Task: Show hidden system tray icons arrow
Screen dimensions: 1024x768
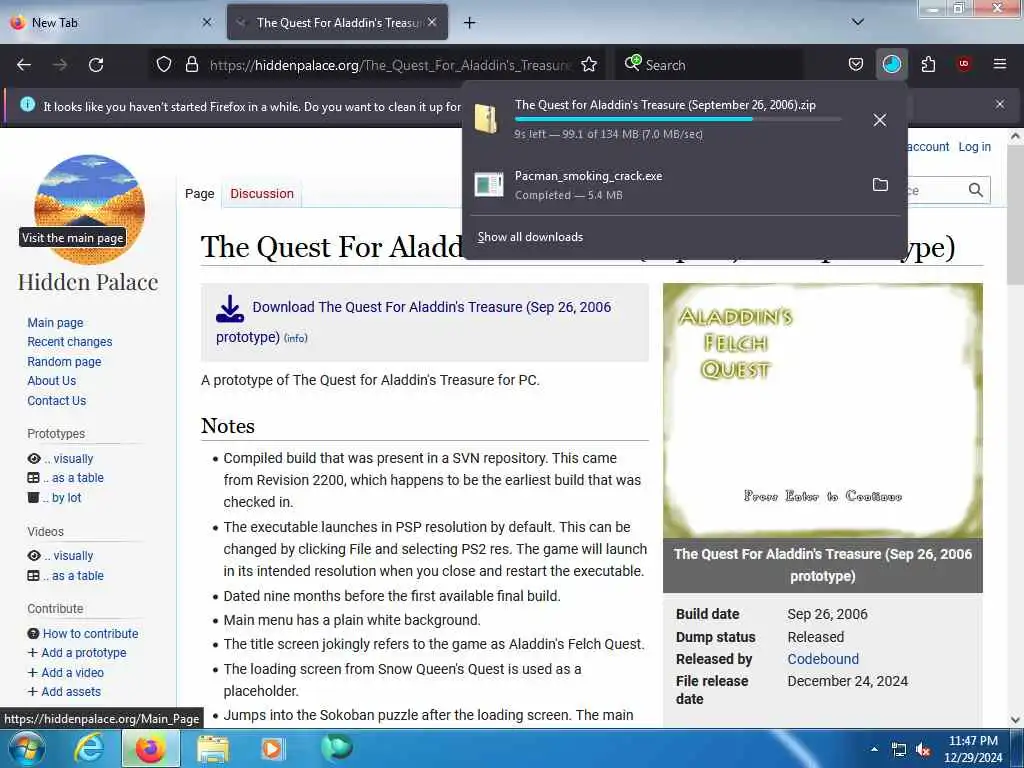Action: pos(874,749)
